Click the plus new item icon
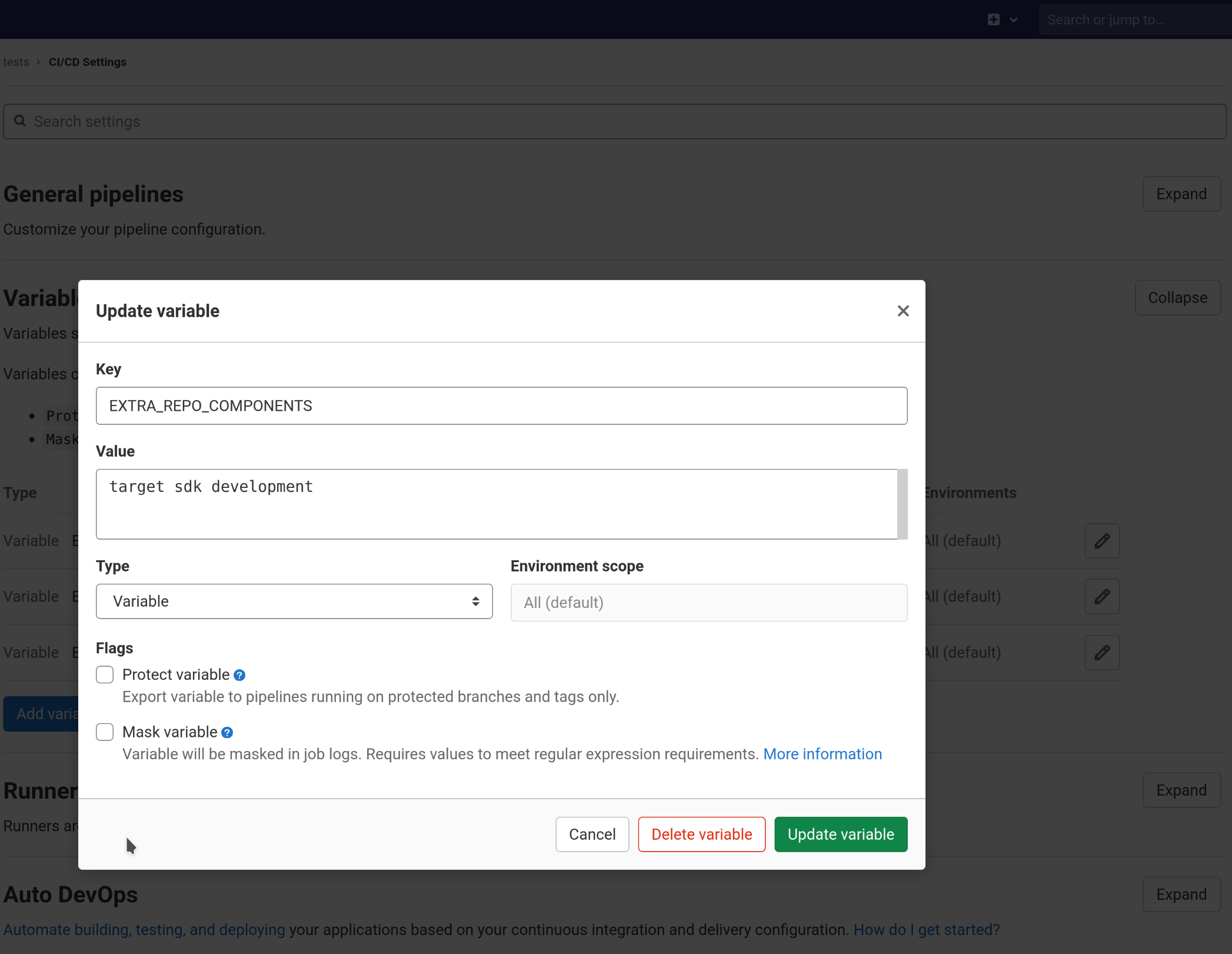The width and height of the screenshot is (1232, 954). (994, 19)
